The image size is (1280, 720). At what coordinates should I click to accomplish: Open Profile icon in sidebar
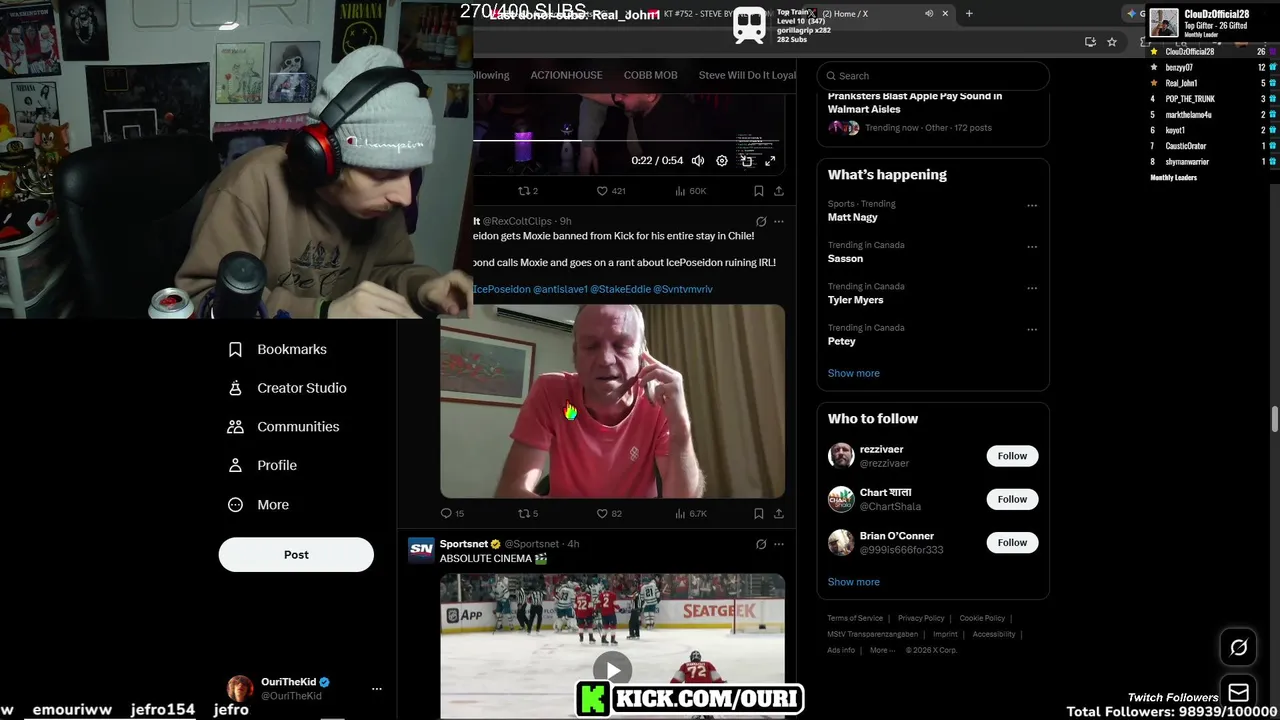[235, 466]
